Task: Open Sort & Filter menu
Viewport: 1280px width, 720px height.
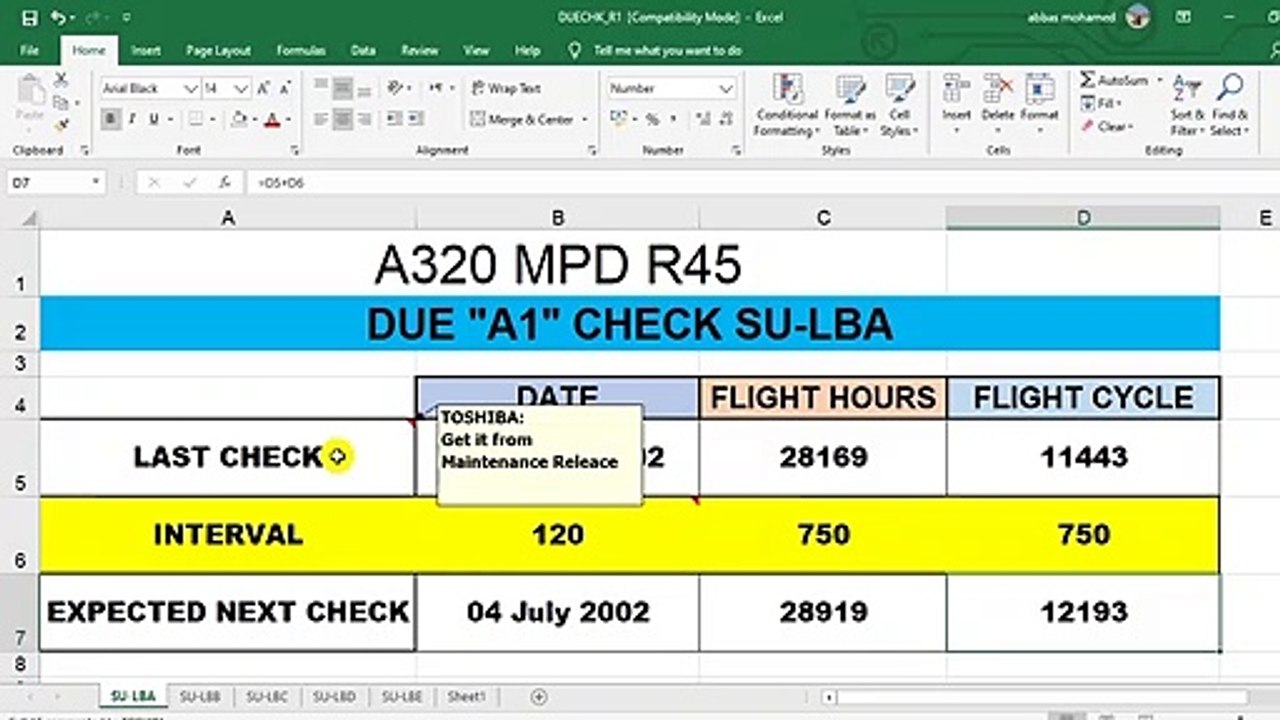Action: click(x=1187, y=105)
